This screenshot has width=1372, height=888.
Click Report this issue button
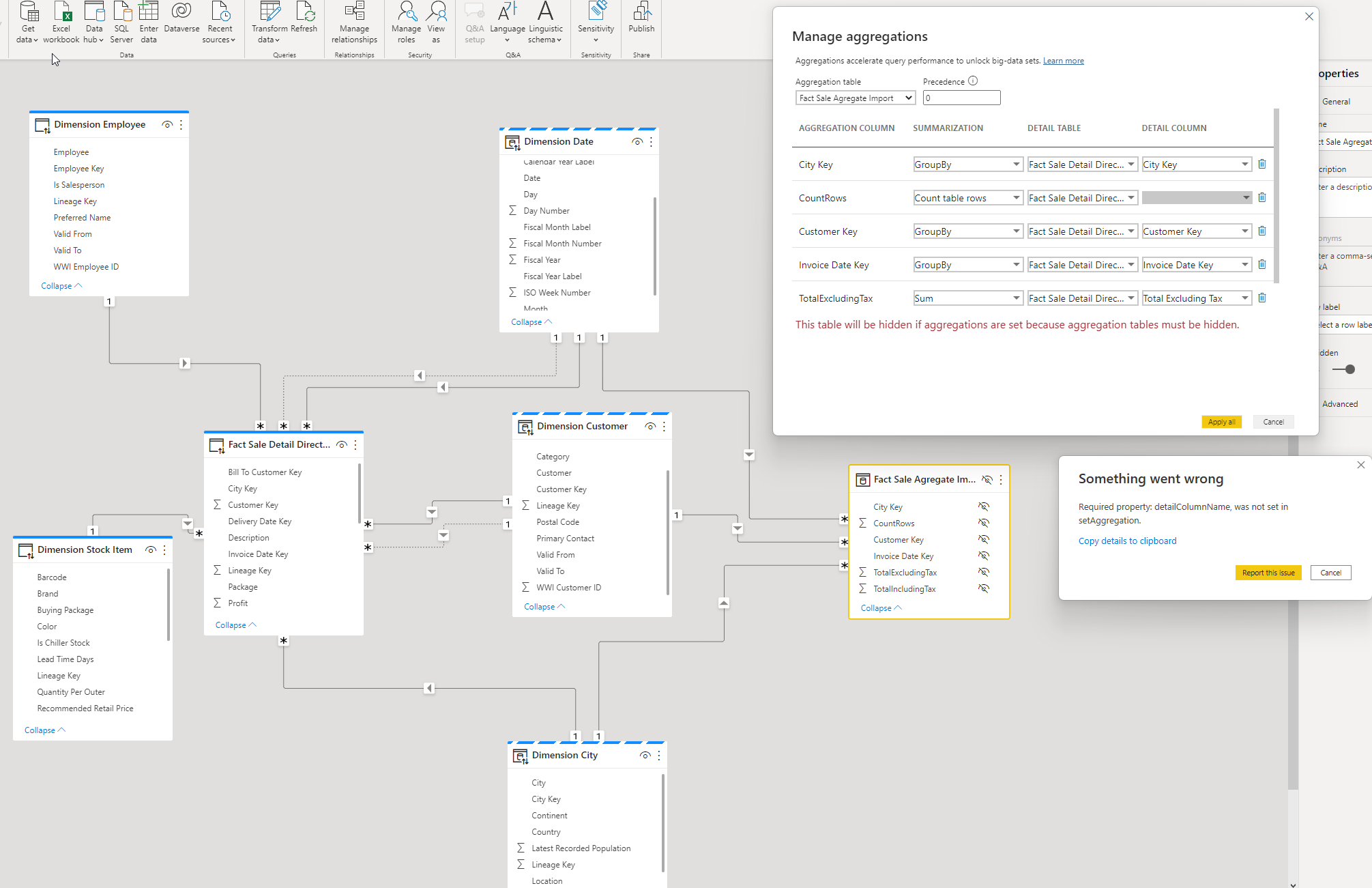[x=1268, y=573]
